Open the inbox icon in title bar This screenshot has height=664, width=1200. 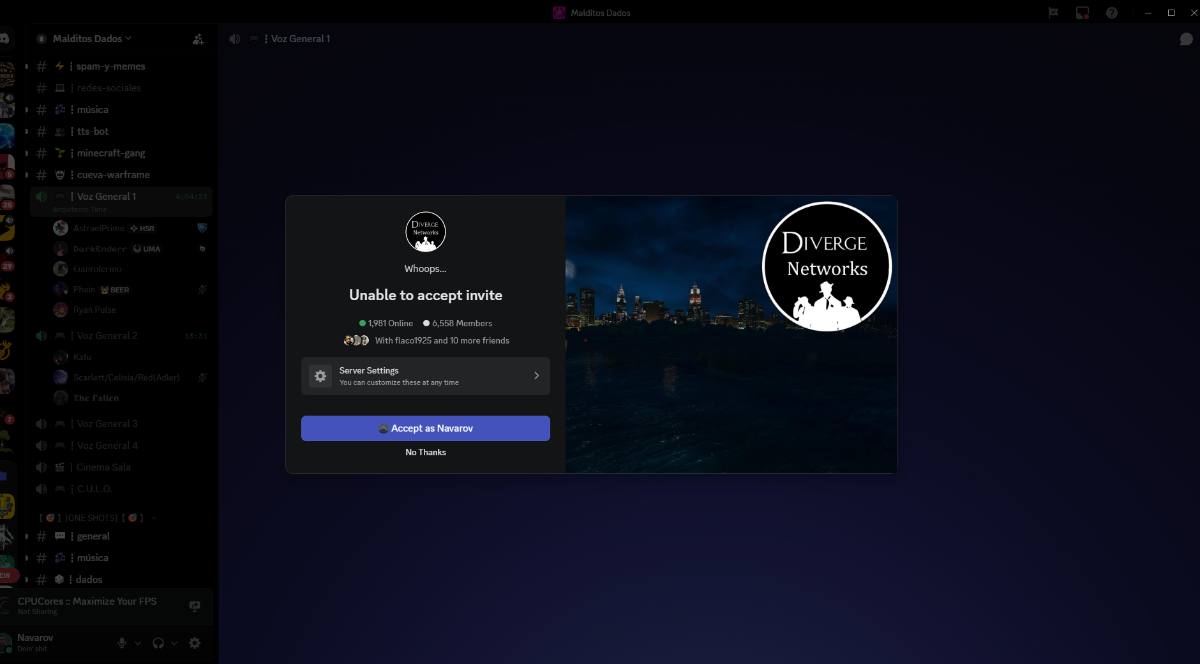(x=1081, y=13)
